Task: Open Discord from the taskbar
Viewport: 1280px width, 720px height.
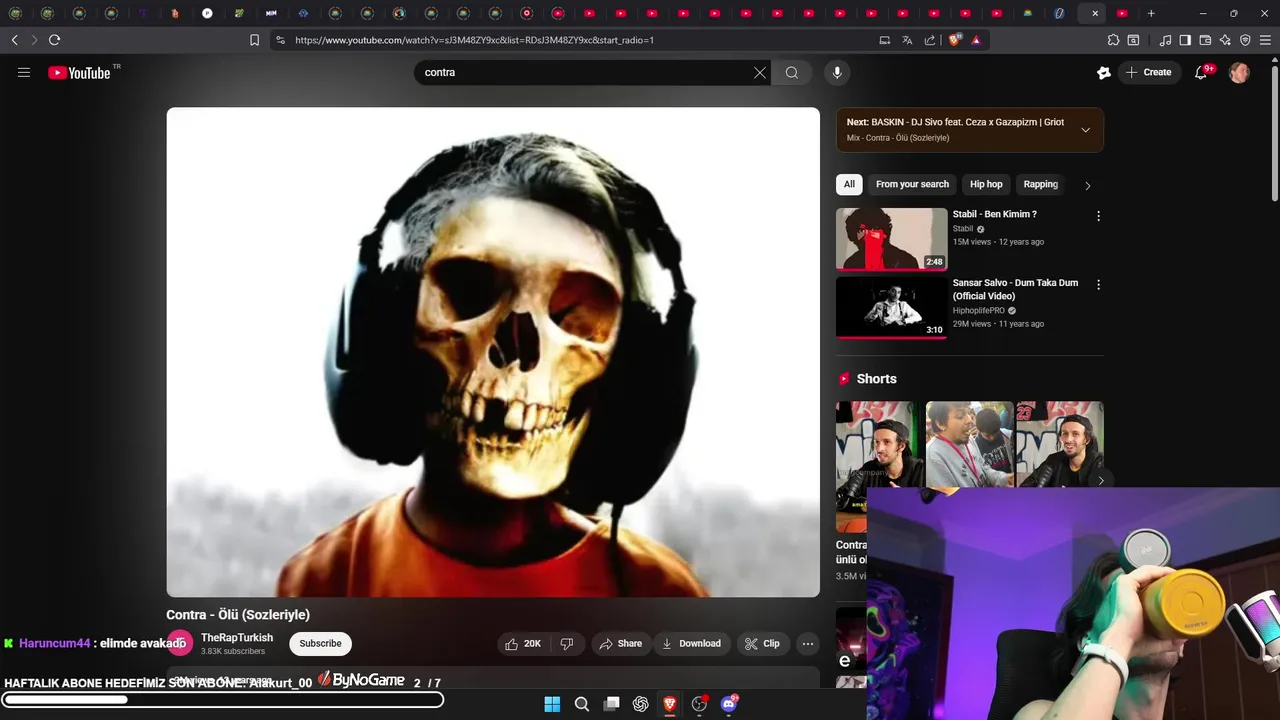Action: coord(729,704)
